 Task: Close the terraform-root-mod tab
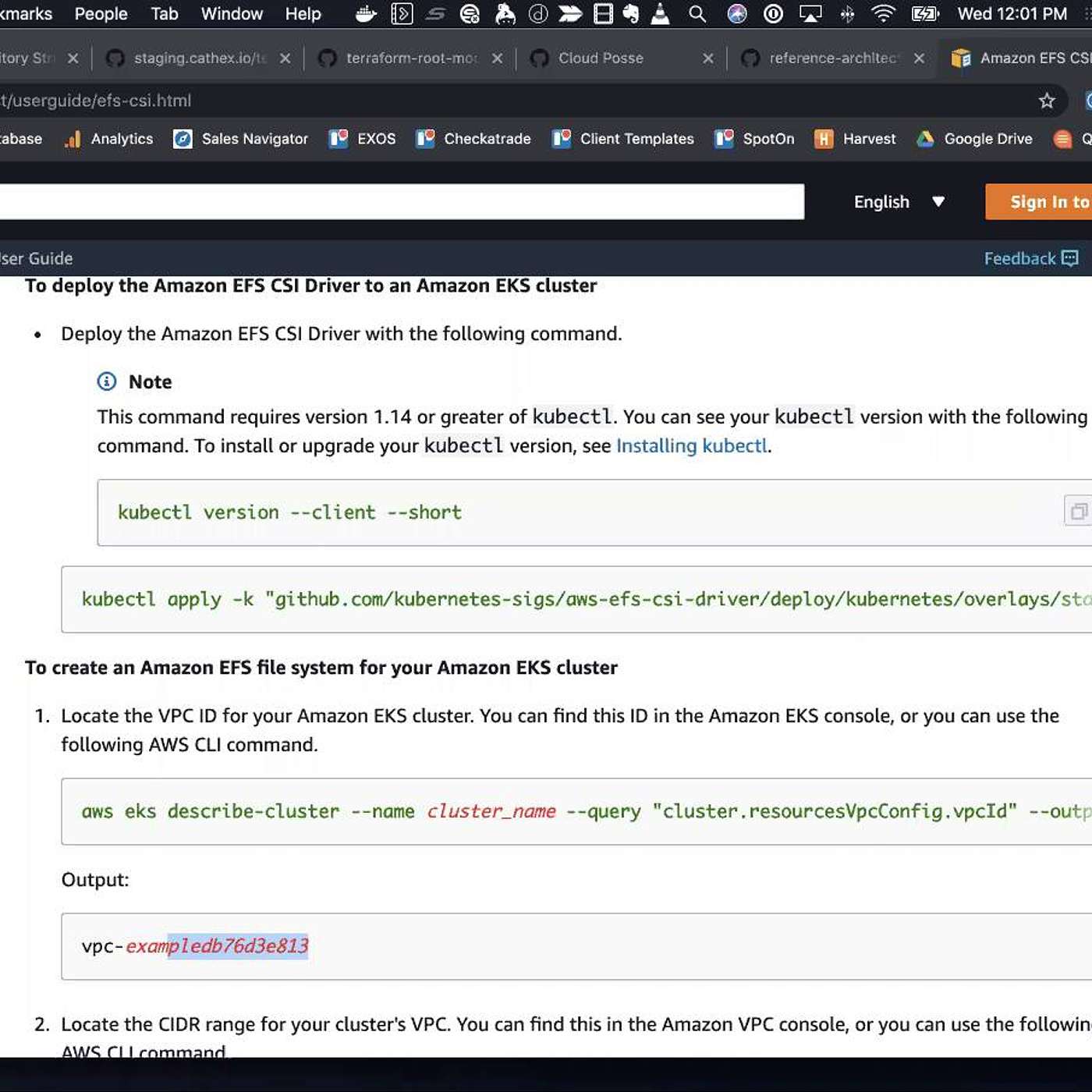(497, 58)
